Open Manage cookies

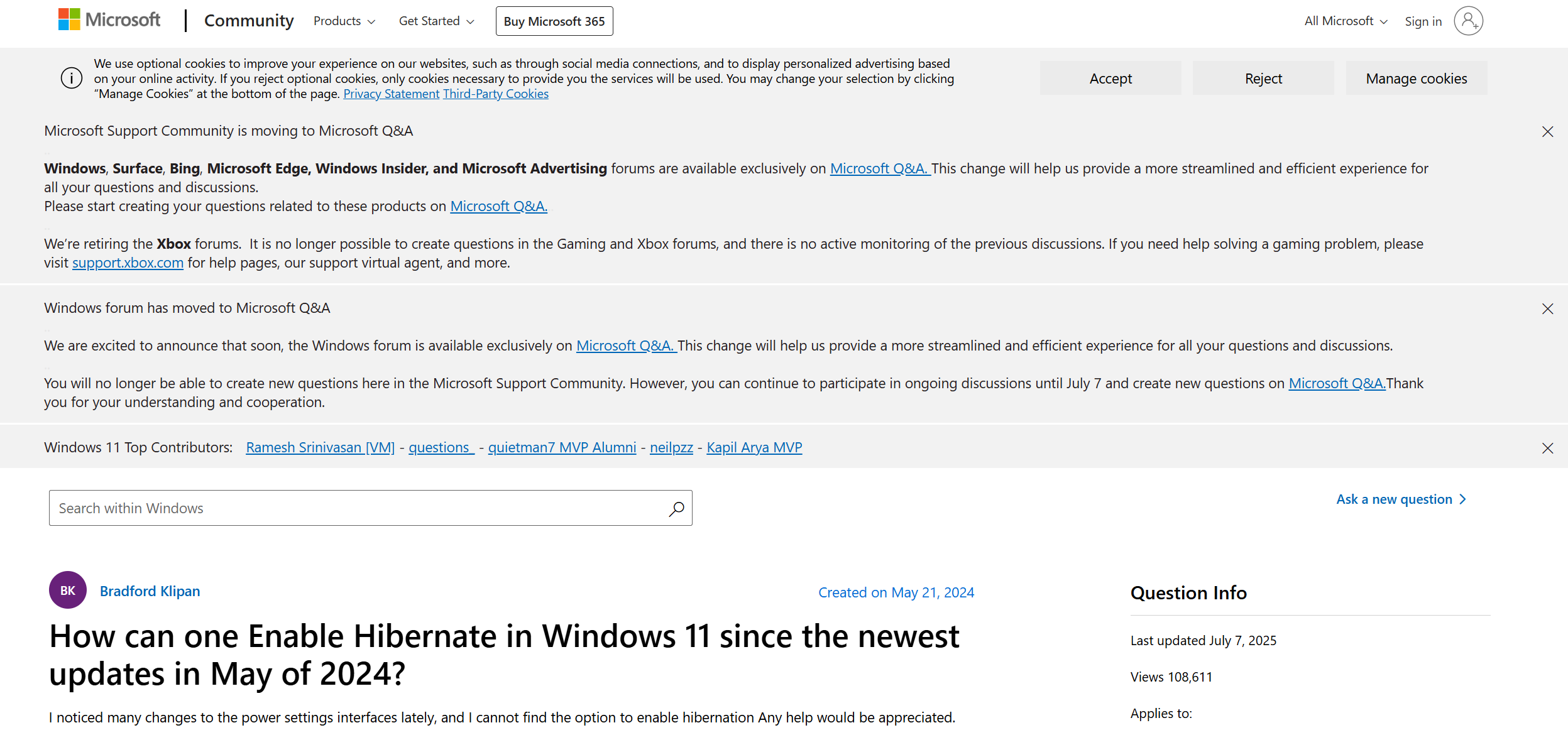(x=1417, y=79)
